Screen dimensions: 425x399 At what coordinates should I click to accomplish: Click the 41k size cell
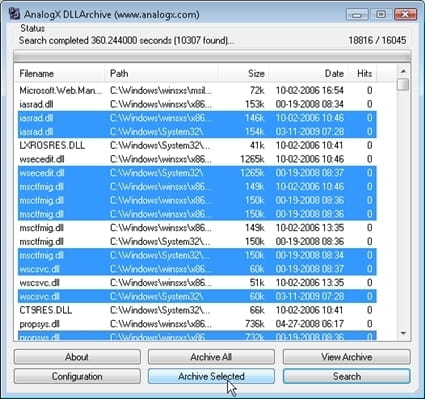pyautogui.click(x=257, y=145)
